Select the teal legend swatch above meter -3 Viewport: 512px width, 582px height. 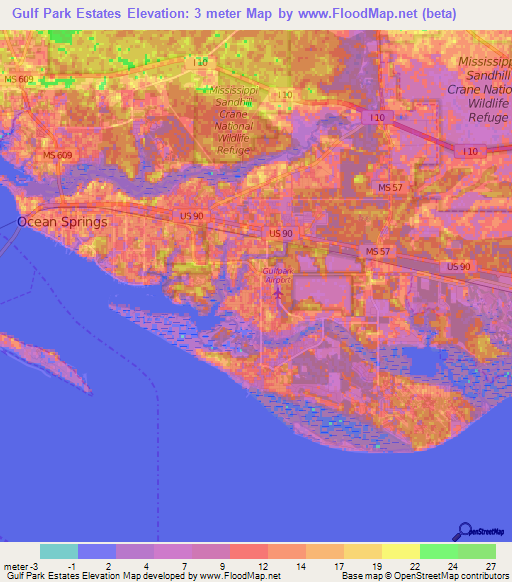coord(59,552)
